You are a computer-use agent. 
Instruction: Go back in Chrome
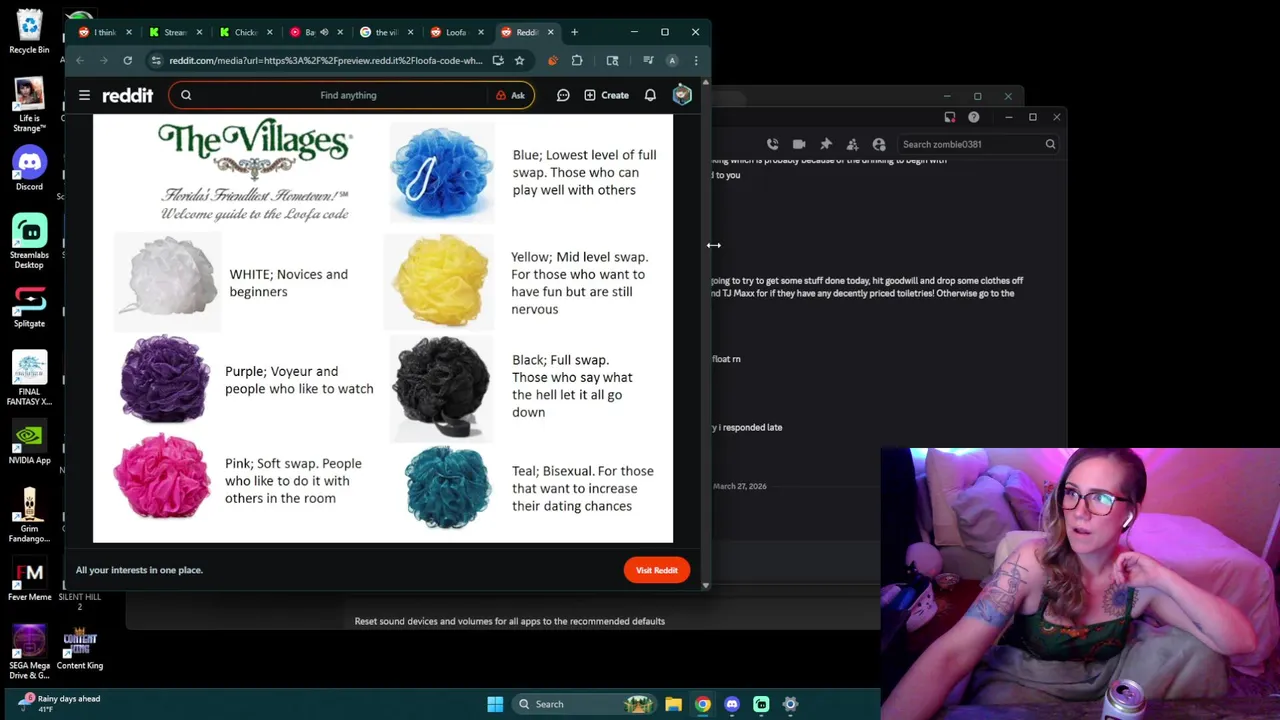[80, 60]
